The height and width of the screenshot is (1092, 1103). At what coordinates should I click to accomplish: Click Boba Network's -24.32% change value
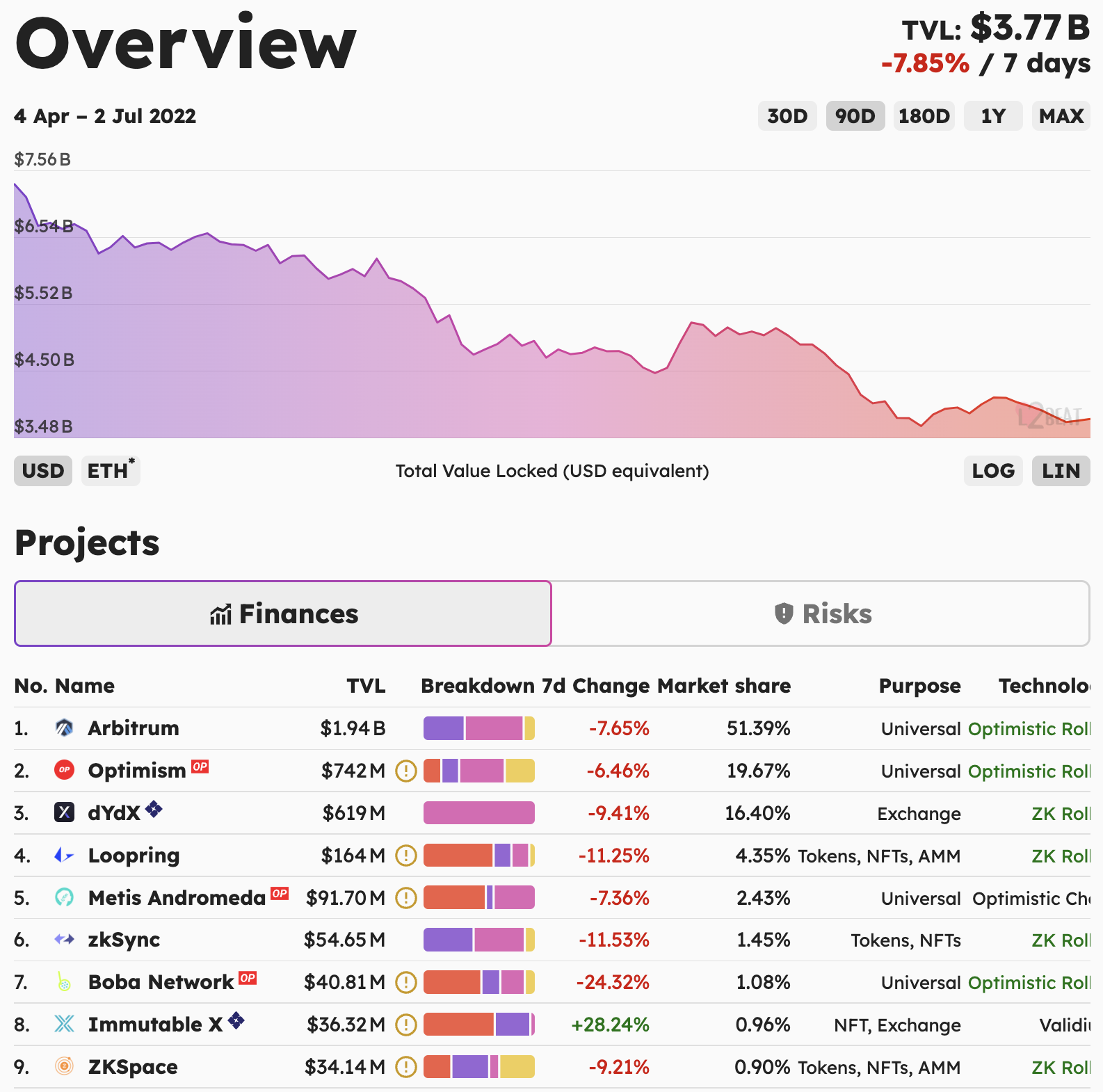click(x=612, y=982)
